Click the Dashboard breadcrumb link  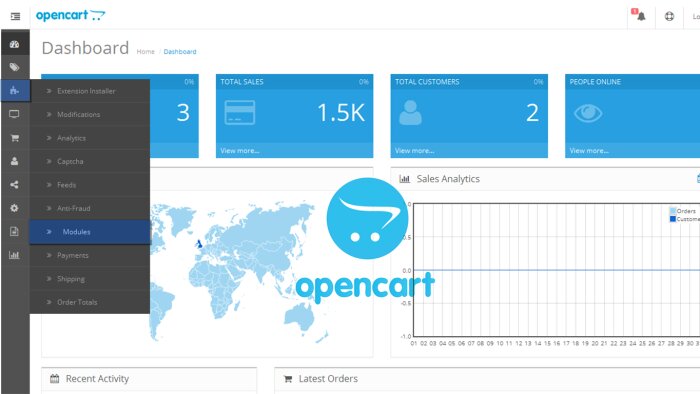pos(180,52)
